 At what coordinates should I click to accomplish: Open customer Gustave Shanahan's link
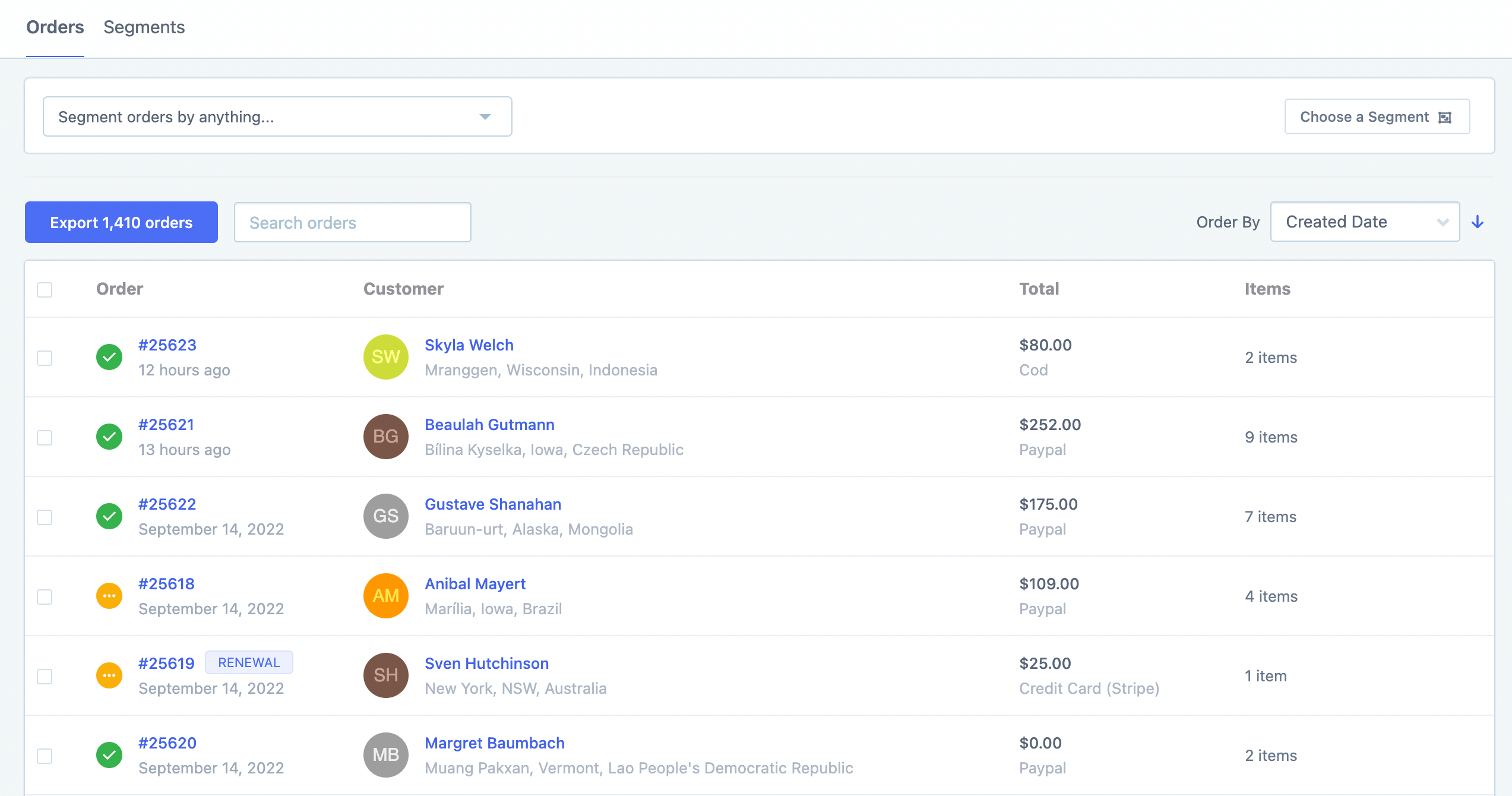pyautogui.click(x=493, y=504)
